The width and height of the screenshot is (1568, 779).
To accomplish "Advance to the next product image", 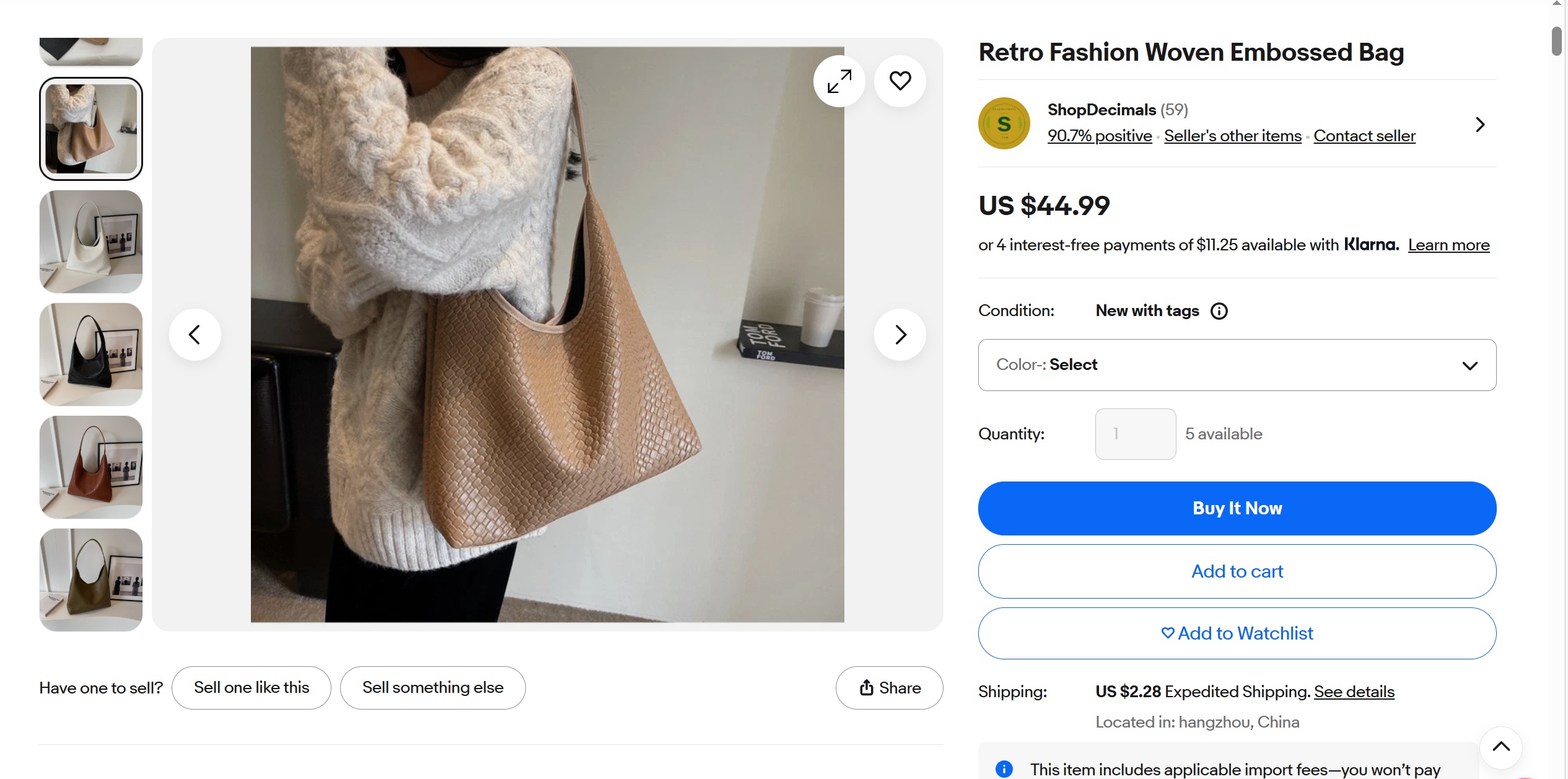I will coord(900,335).
